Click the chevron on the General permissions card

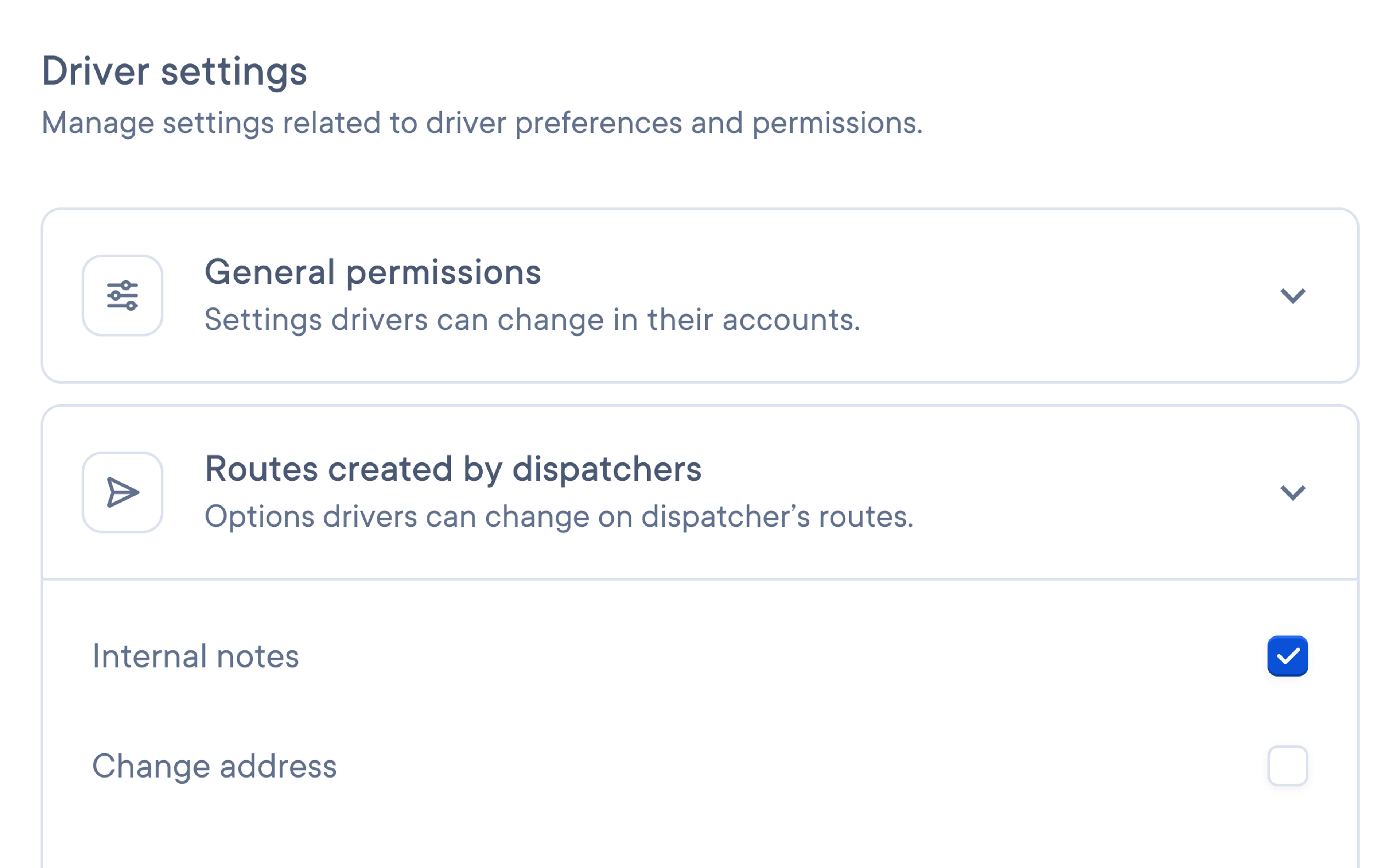(x=1293, y=296)
